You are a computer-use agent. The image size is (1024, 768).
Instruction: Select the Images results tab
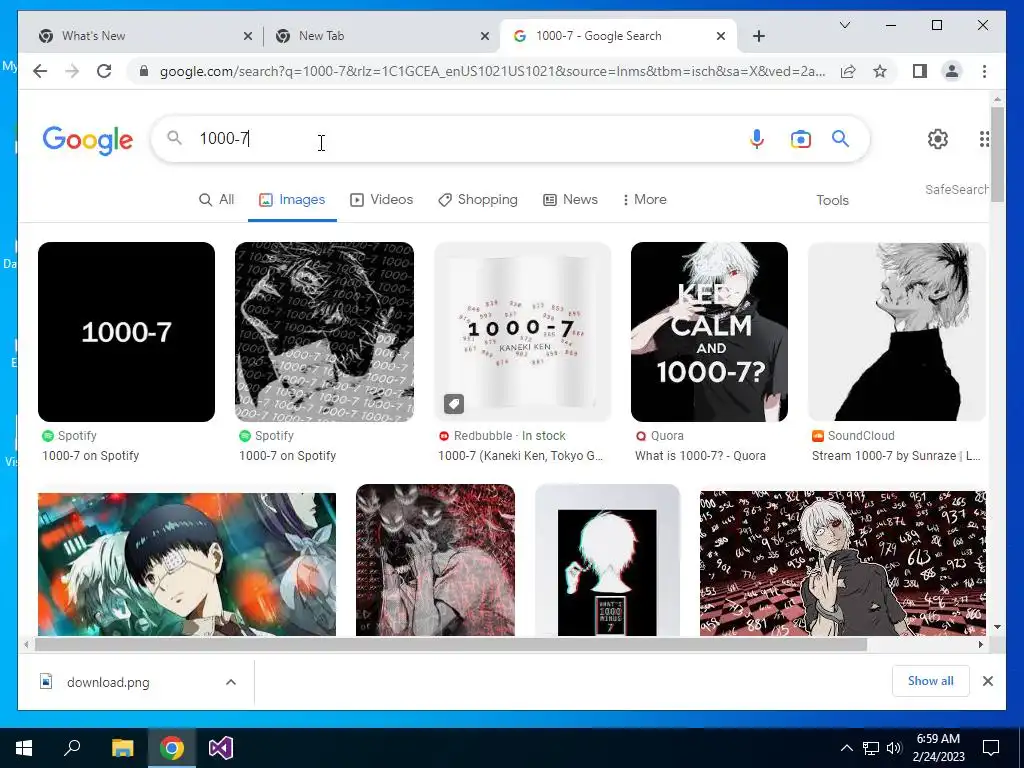coord(292,199)
